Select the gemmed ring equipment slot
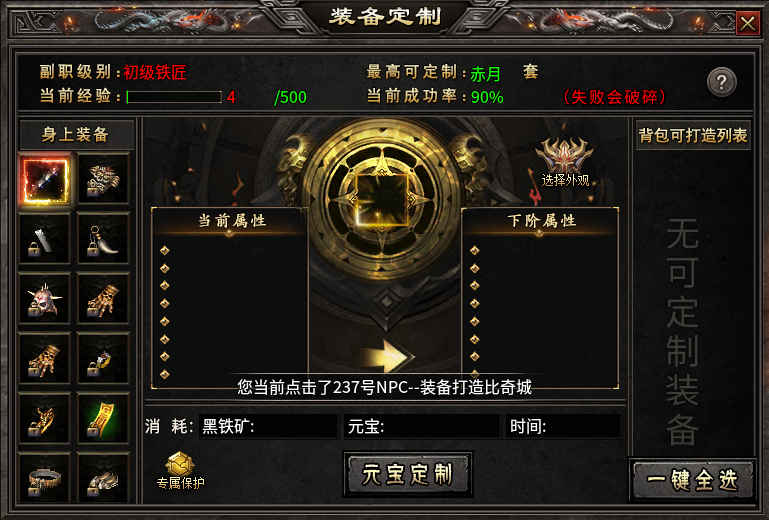 [x=103, y=358]
